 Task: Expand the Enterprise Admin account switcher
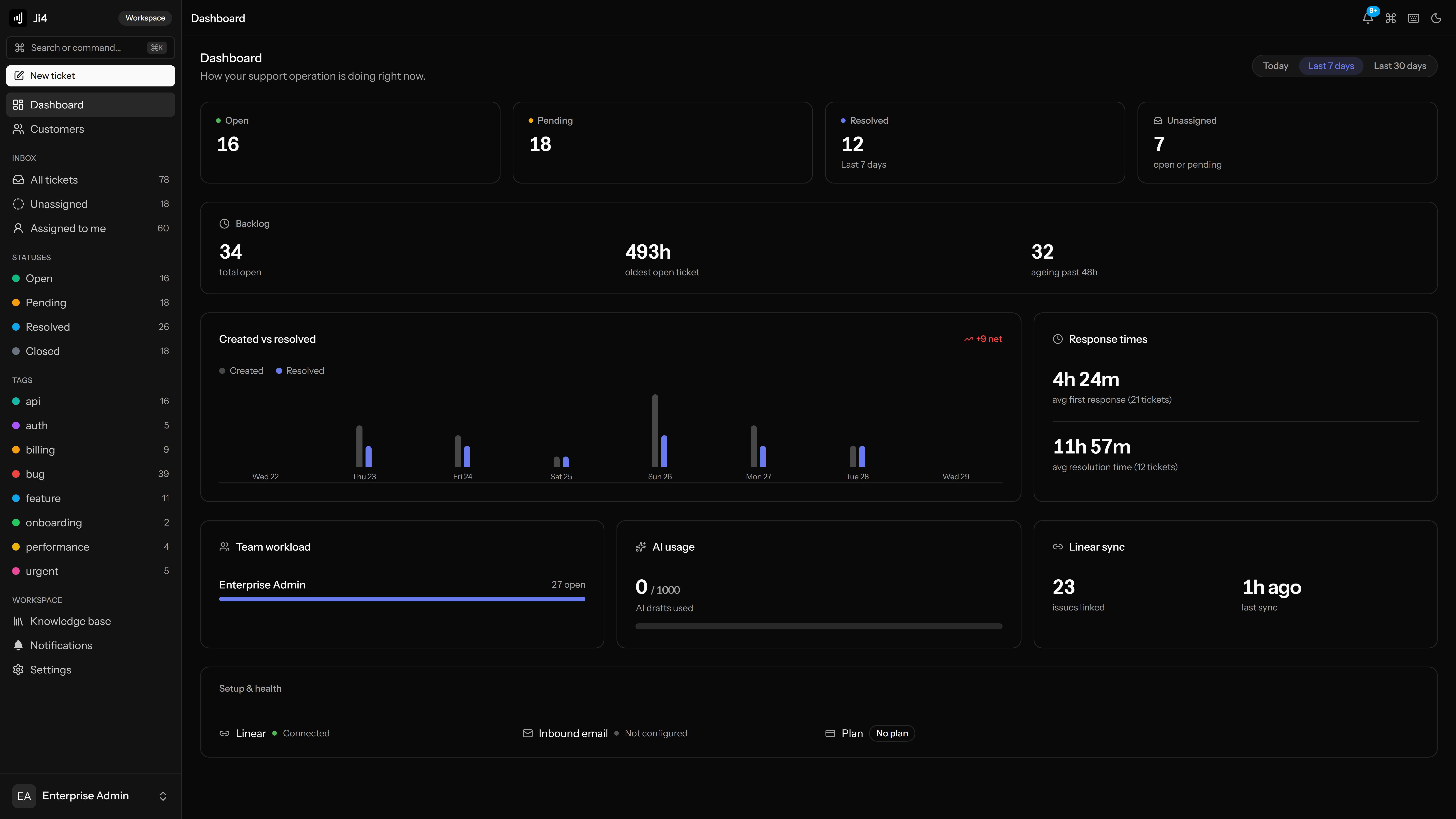[x=90, y=796]
